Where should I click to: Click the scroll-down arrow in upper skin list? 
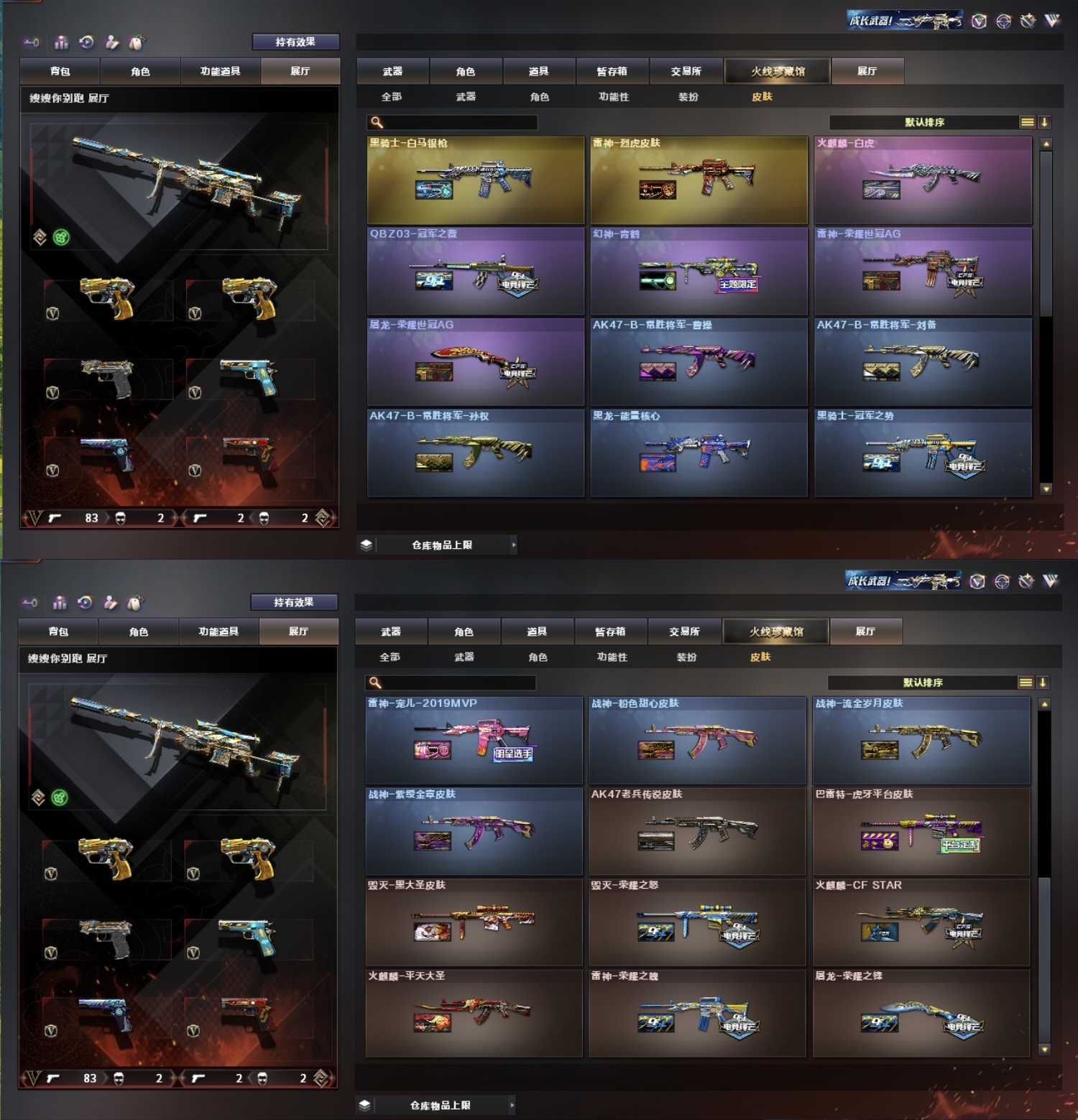[x=1046, y=489]
